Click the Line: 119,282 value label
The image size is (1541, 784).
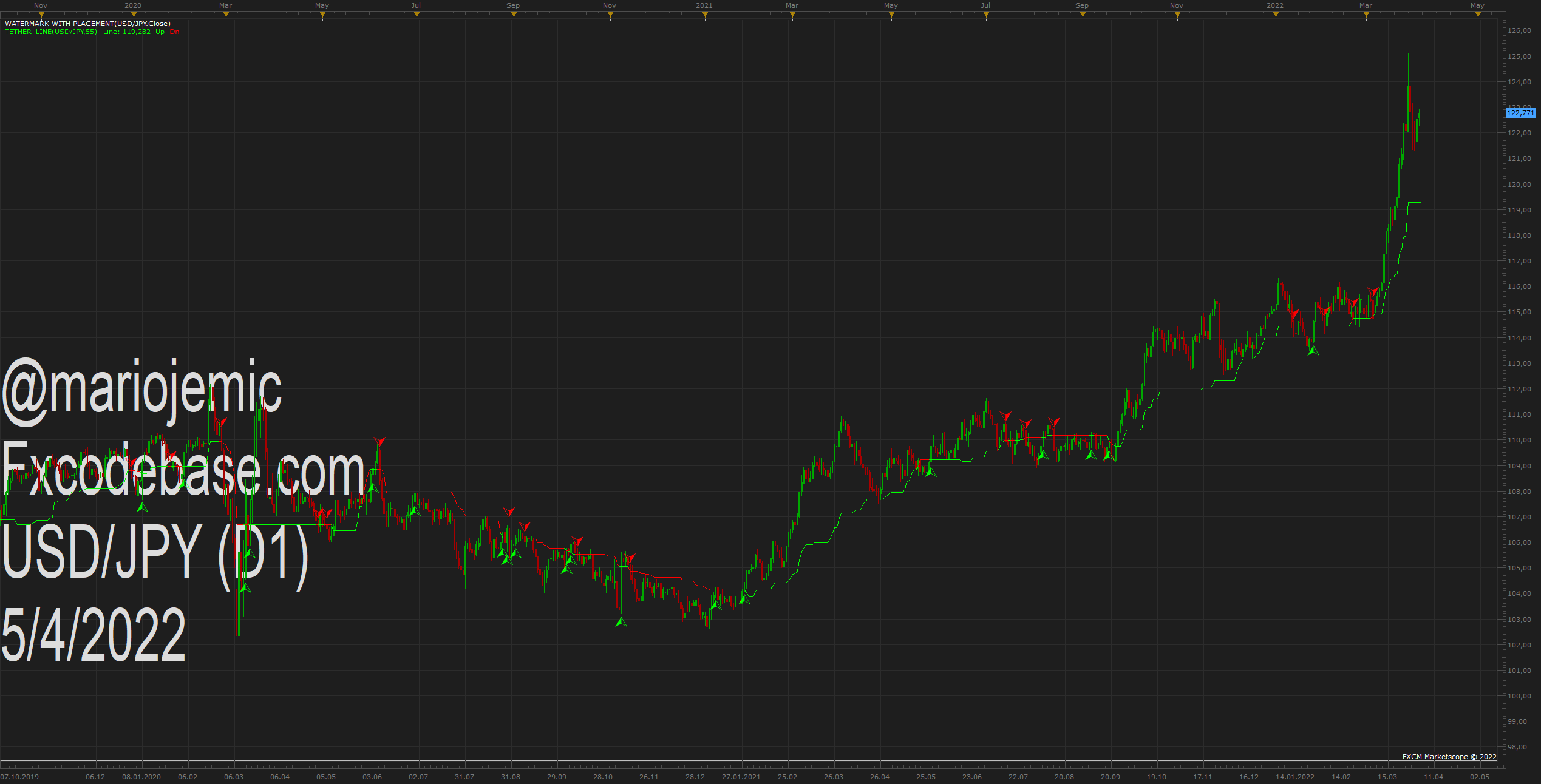(127, 32)
